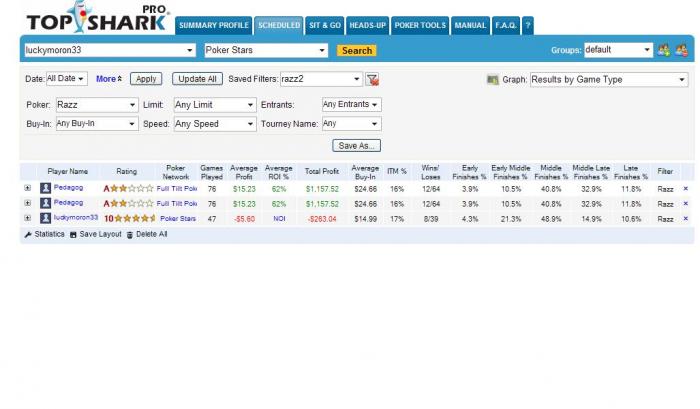Click the ITM % column header
Image resolution: width=700 pixels, height=409 pixels.
tap(396, 171)
